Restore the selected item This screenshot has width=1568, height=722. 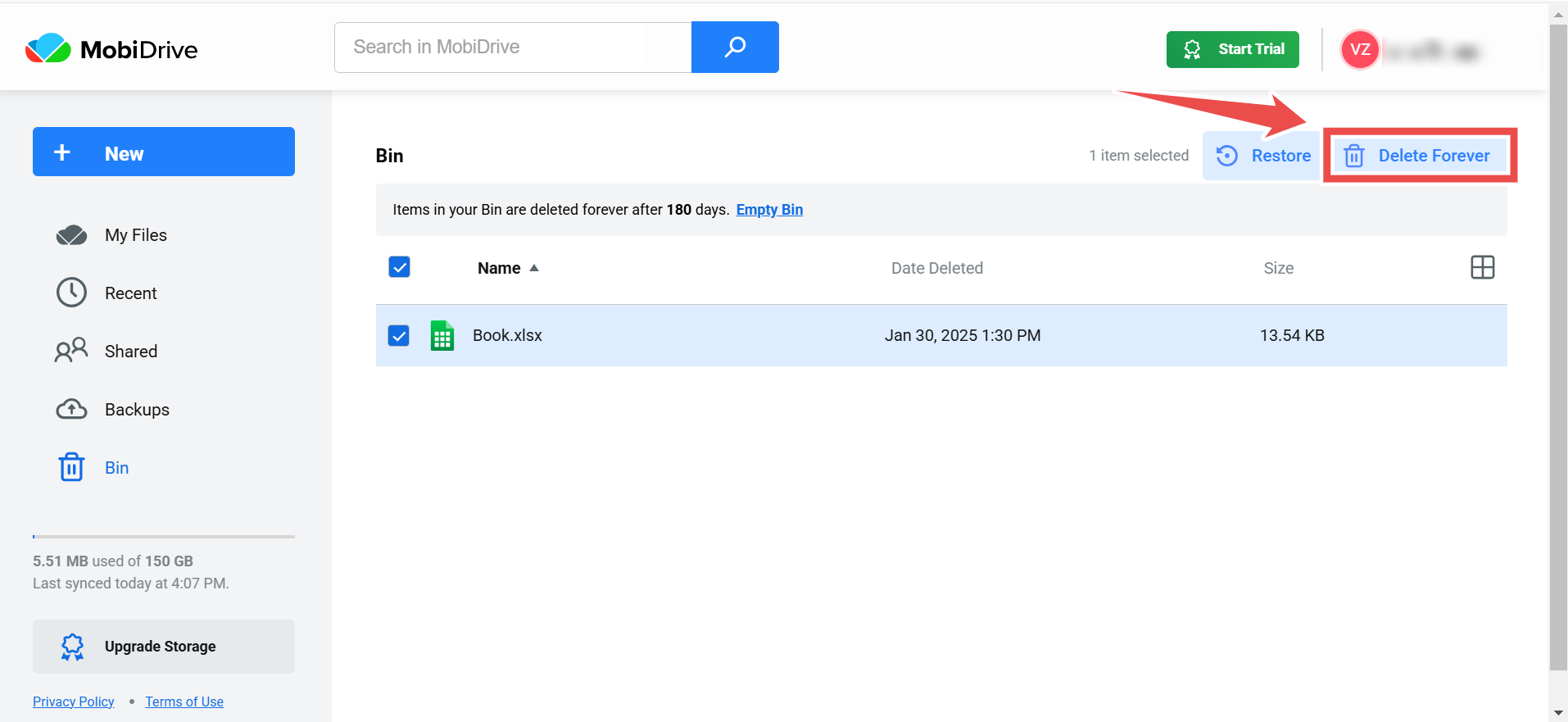pos(1262,156)
